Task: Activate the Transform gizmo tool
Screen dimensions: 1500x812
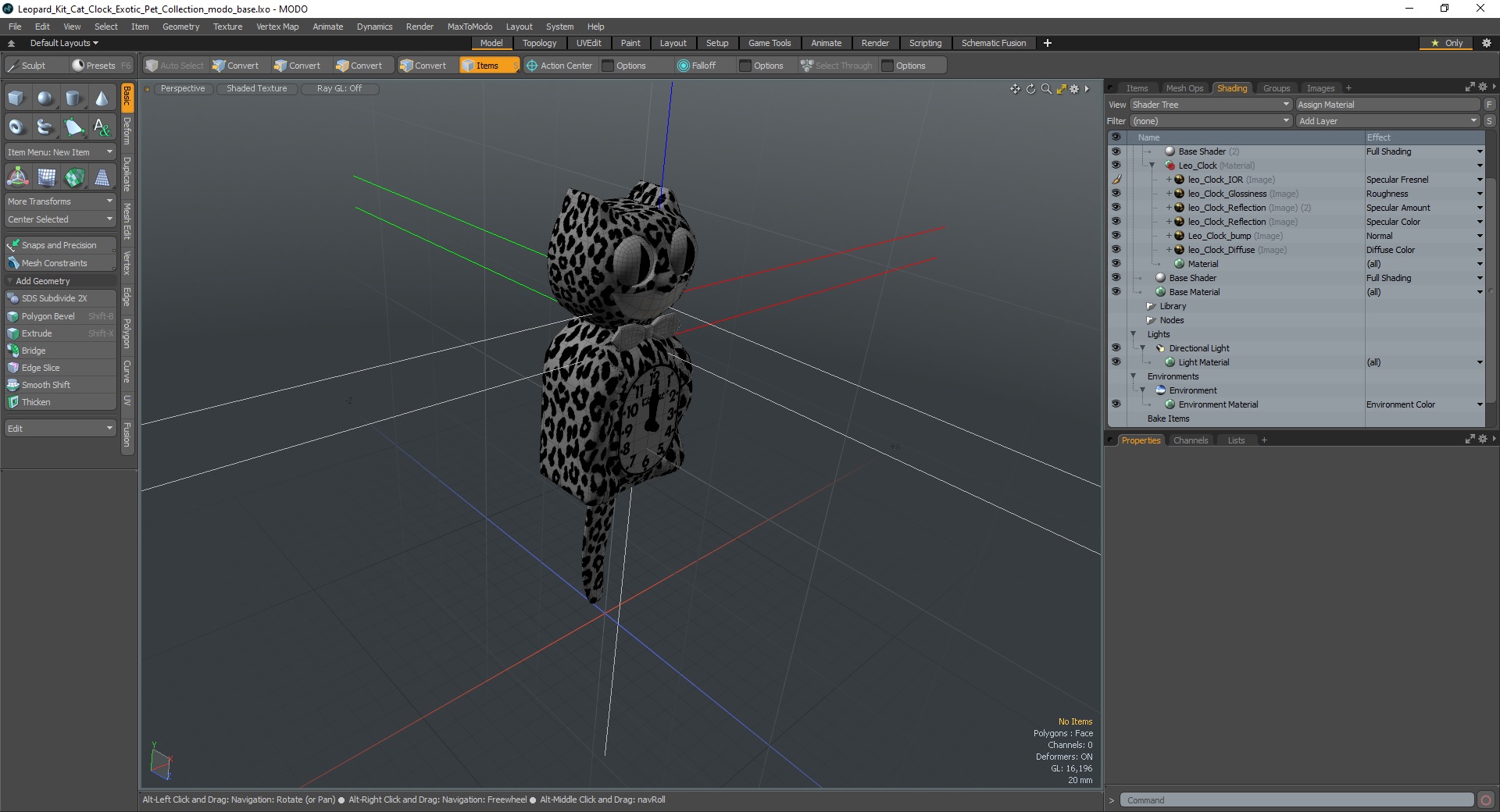Action: (x=17, y=178)
